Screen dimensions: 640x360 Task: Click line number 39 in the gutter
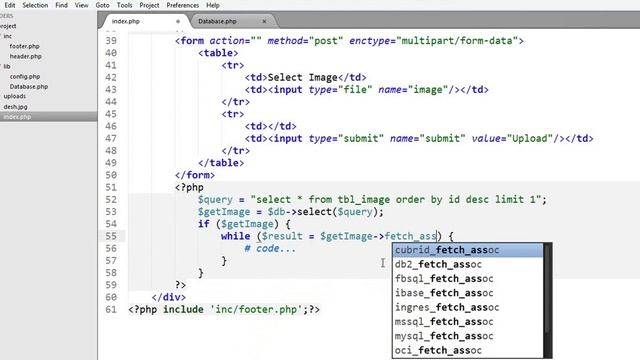tap(111, 41)
